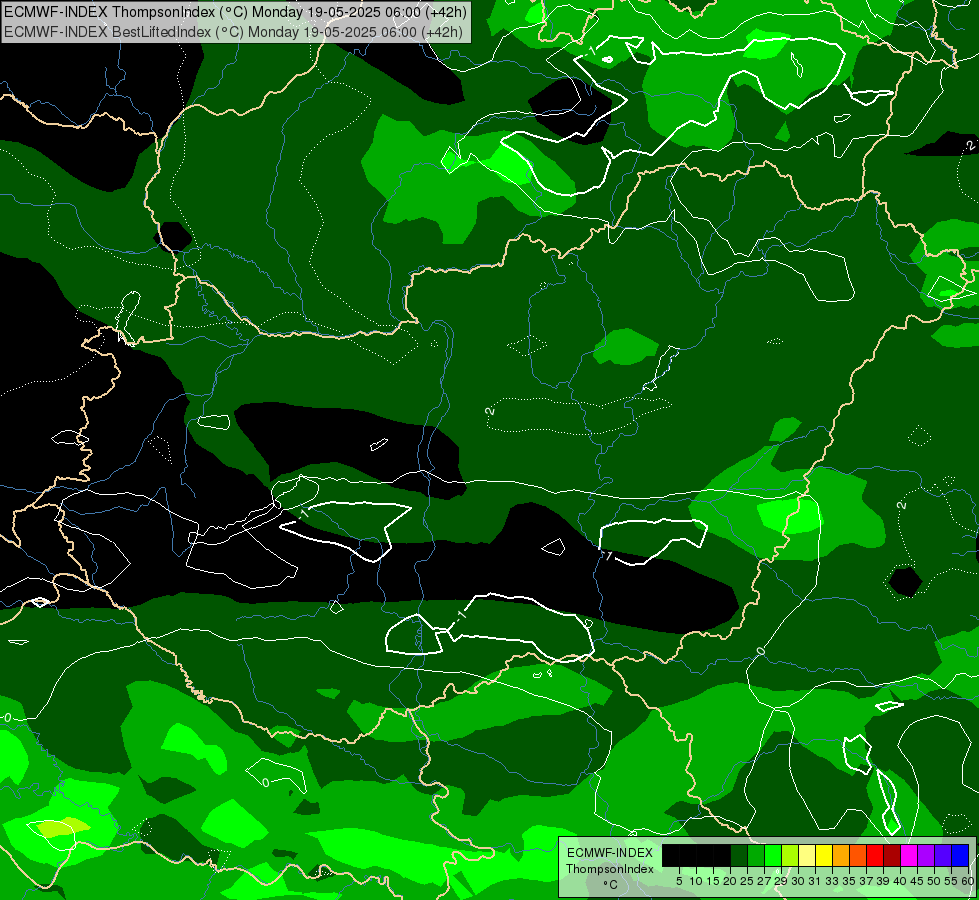Select the legend tick value 33

tap(832, 881)
